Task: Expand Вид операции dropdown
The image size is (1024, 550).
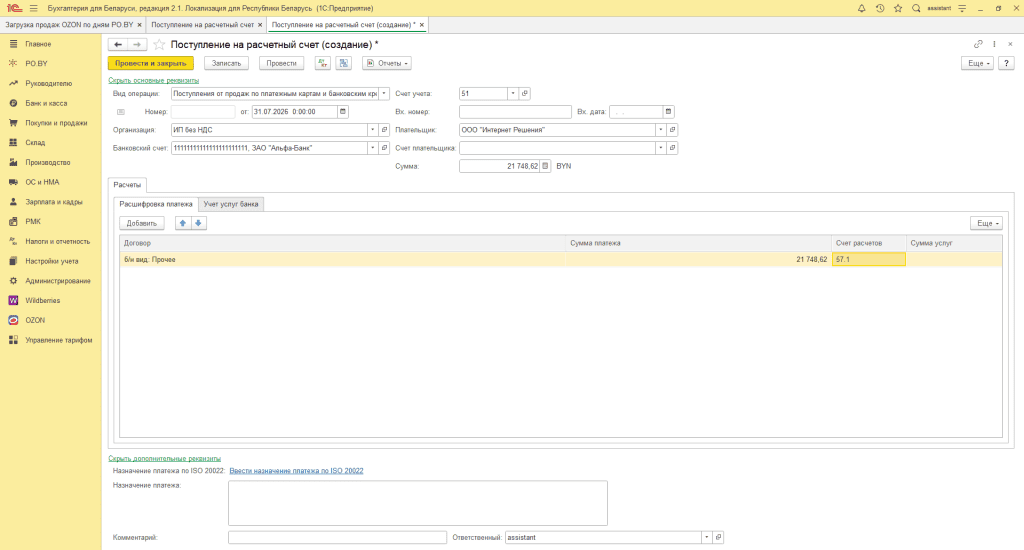Action: 384,93
